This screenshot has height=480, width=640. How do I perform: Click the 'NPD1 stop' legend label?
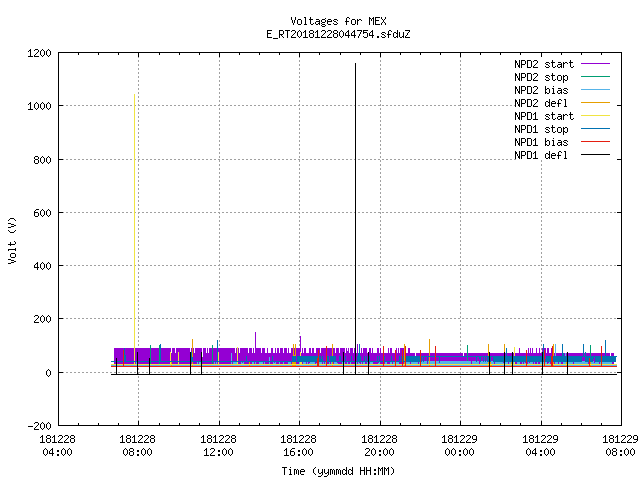541,129
